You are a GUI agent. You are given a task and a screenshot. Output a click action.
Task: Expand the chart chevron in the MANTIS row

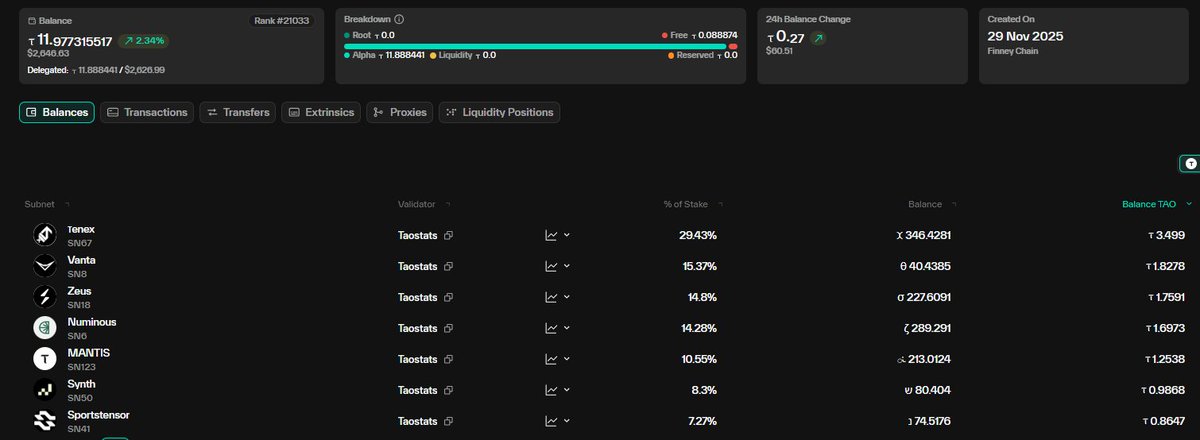(x=567, y=359)
